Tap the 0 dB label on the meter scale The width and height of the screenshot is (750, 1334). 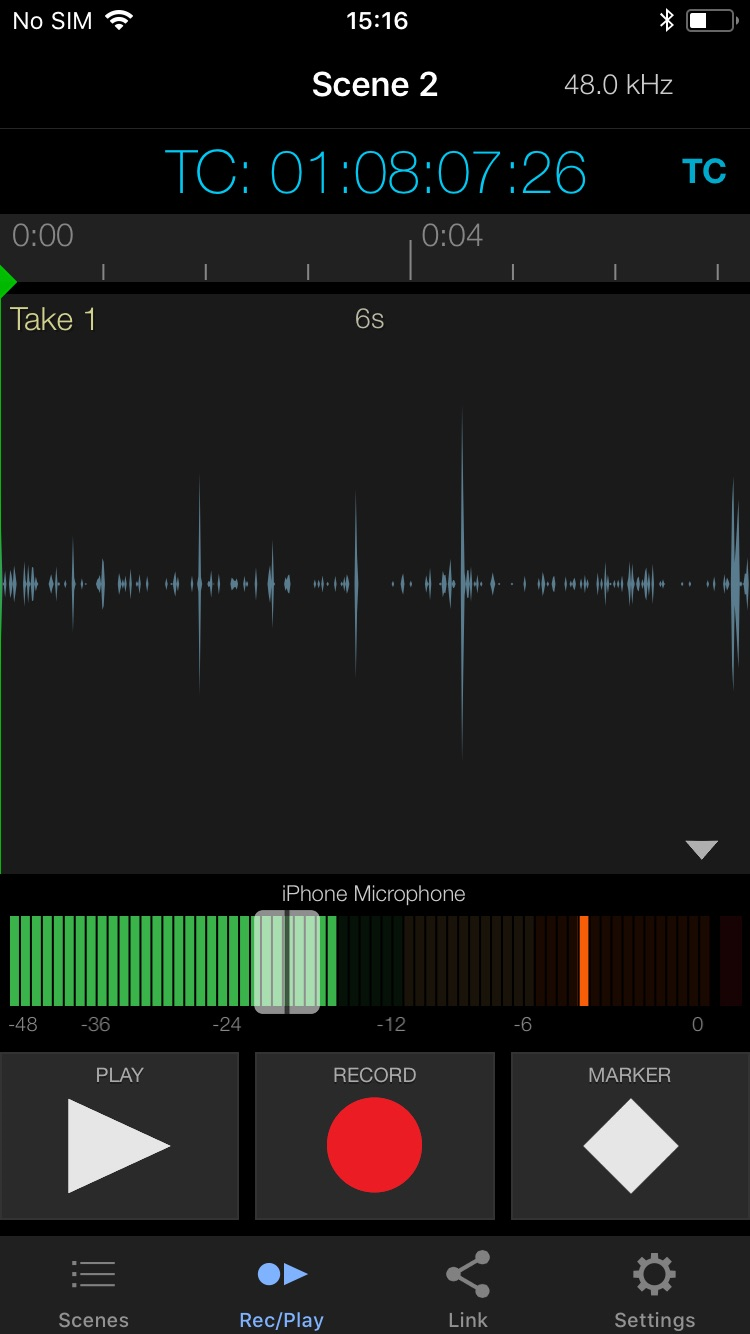[x=698, y=1024]
